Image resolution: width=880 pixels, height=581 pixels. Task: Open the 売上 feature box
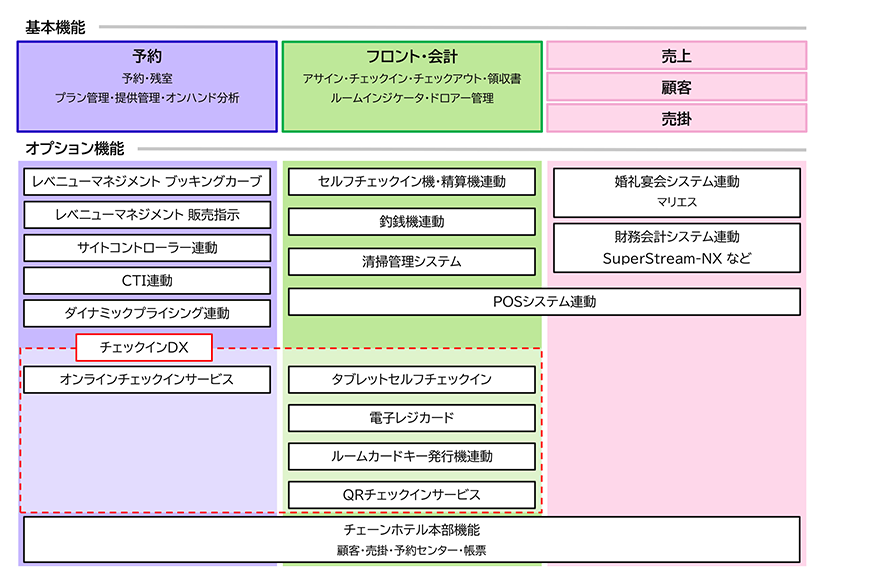[677, 56]
